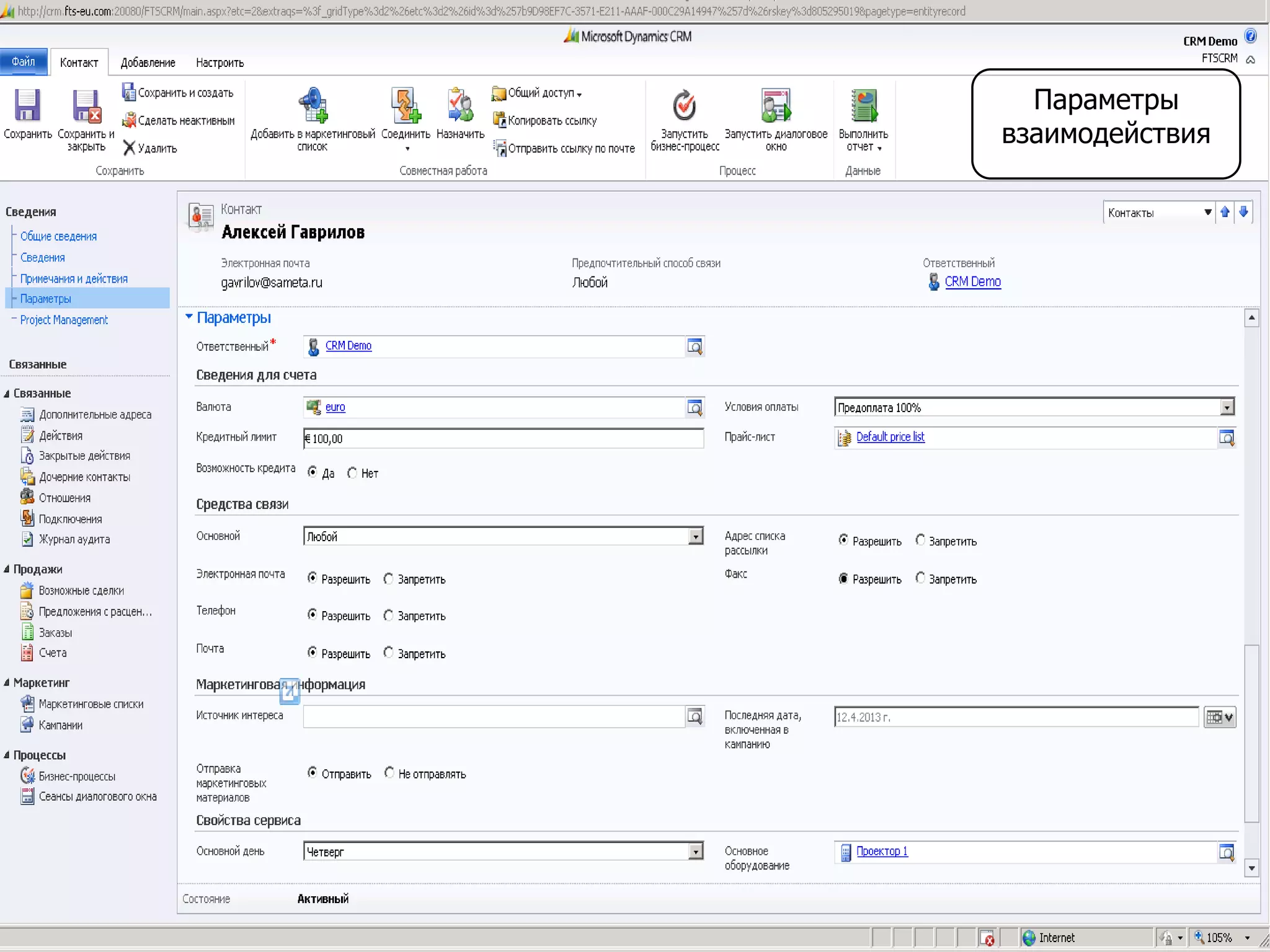Choose Не отправлять for marketing materials
The height and width of the screenshot is (952, 1270).
click(x=389, y=773)
